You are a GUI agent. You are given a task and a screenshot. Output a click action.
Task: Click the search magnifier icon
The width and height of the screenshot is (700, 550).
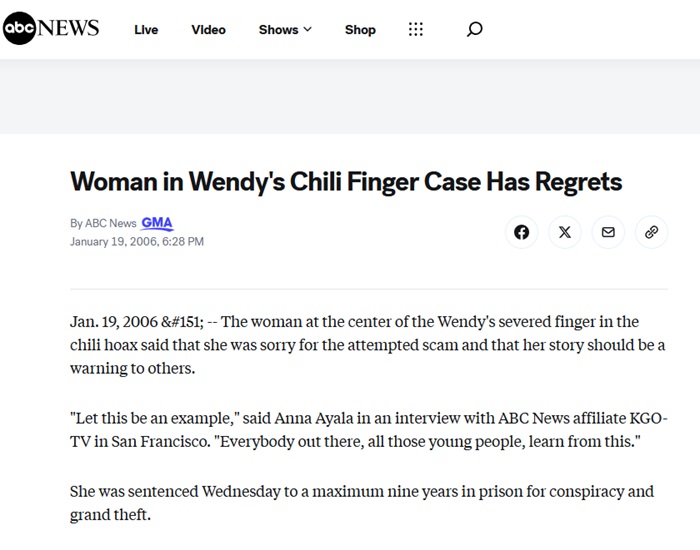[475, 29]
